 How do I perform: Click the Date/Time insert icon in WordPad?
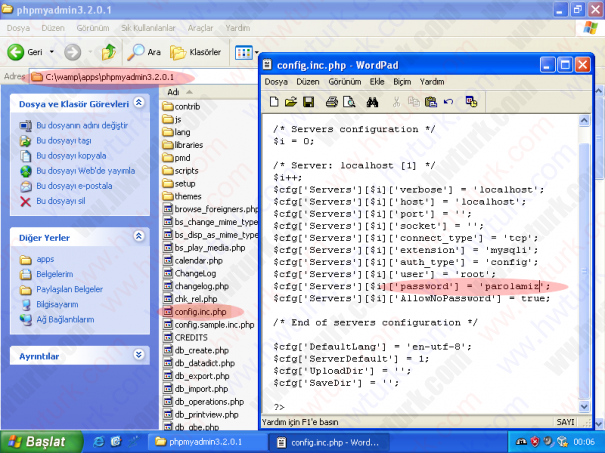(471, 102)
